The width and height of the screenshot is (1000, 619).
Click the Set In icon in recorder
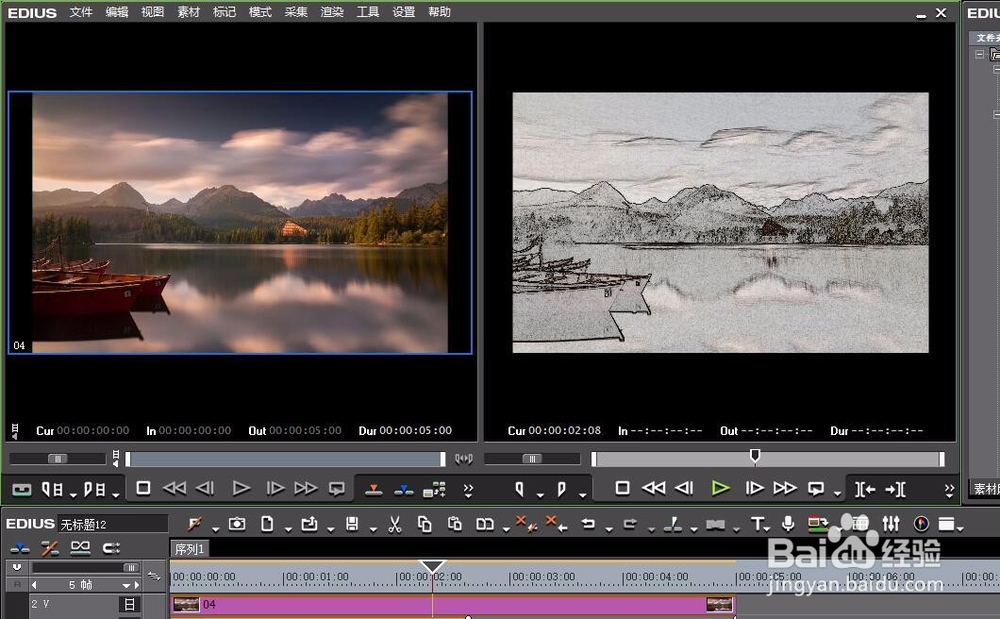click(x=520, y=489)
